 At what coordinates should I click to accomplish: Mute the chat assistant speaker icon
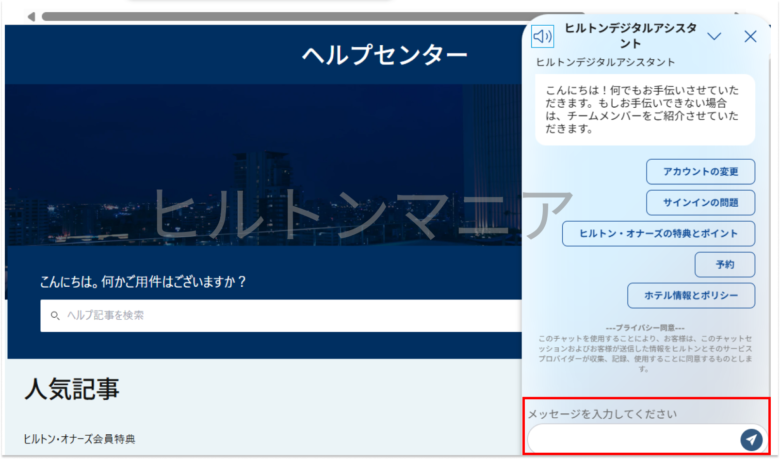pos(542,36)
